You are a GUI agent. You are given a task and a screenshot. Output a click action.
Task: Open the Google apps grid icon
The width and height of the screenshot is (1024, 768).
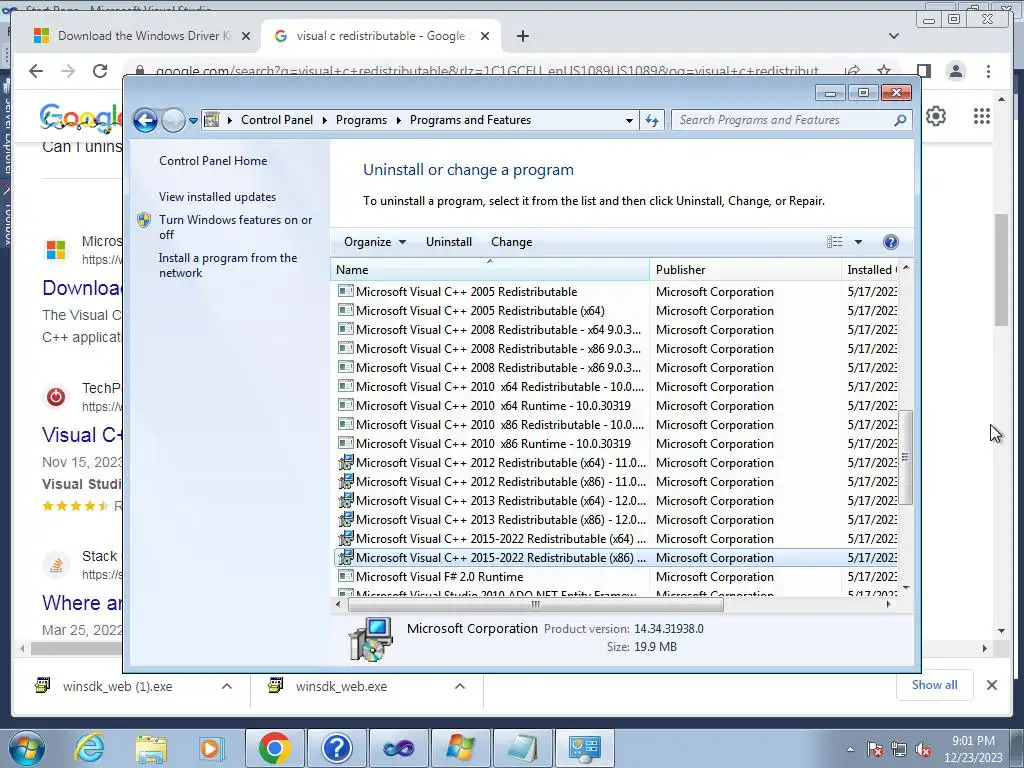(x=982, y=116)
